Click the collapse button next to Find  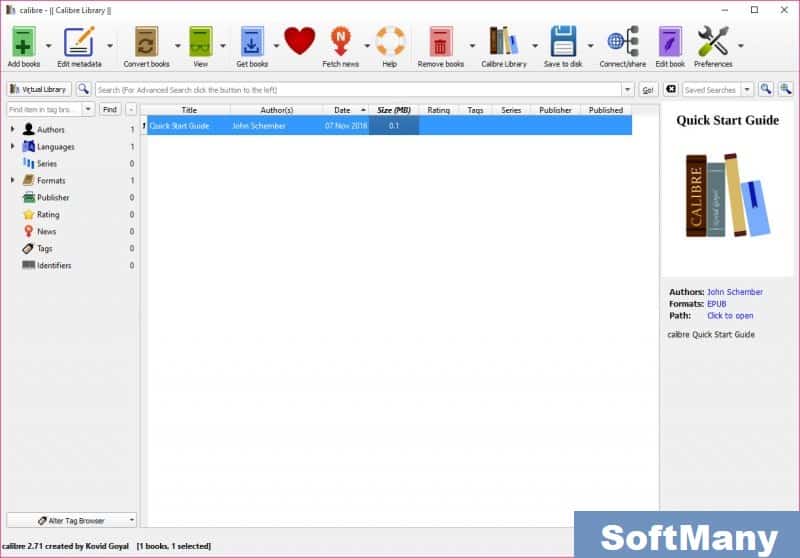pyautogui.click(x=131, y=109)
